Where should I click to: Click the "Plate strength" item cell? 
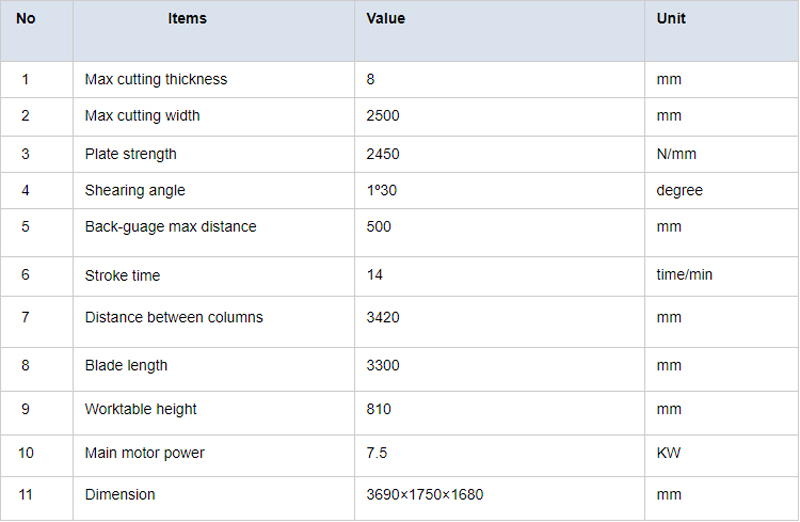[x=131, y=154]
